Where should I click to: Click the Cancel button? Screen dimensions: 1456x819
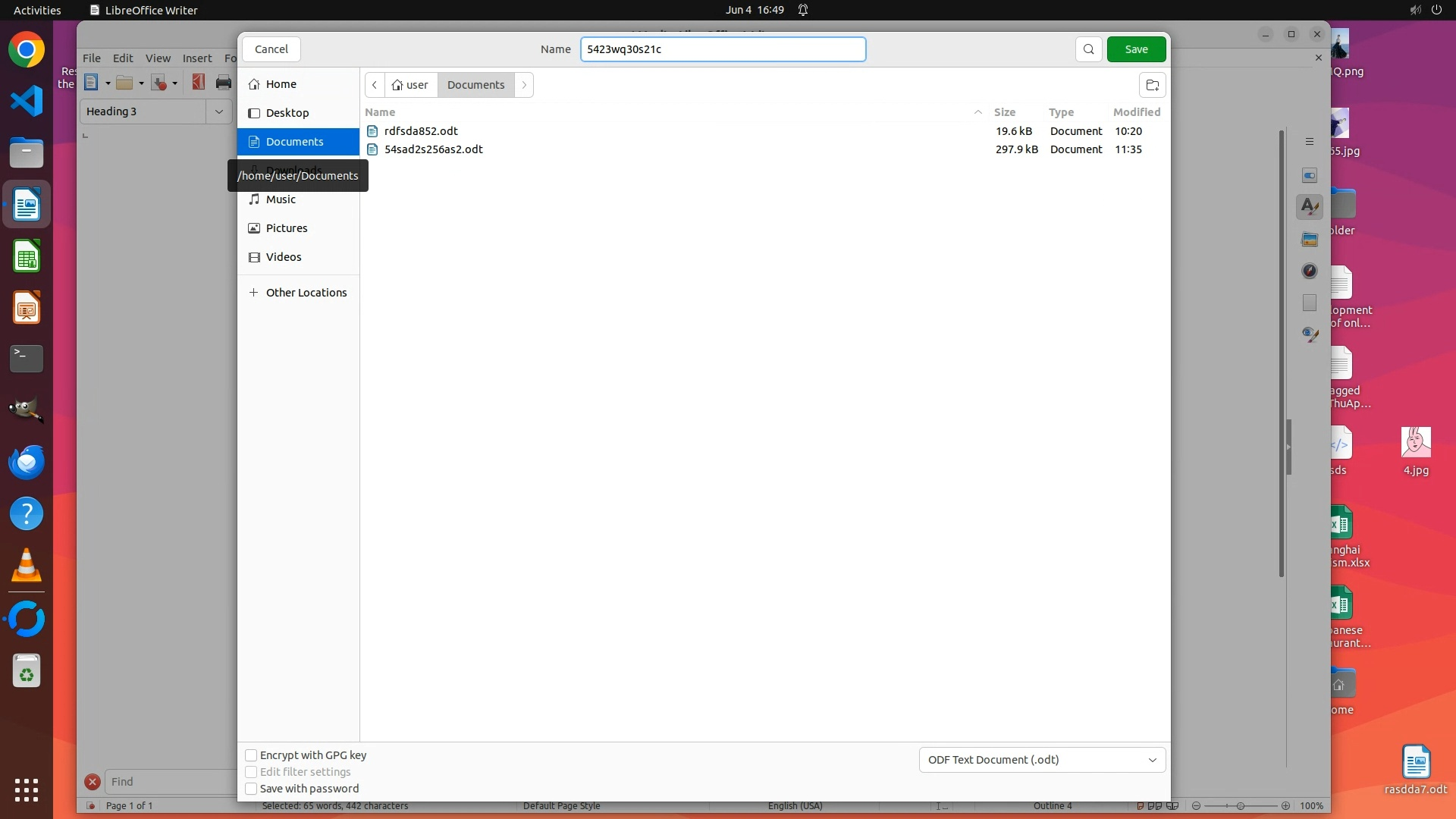pos(271,49)
